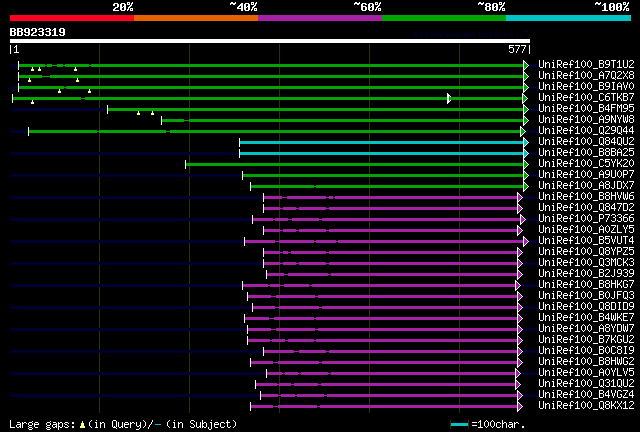
Task: Select the UniRef100_A7Q2X8 hit label
Action: [586, 75]
